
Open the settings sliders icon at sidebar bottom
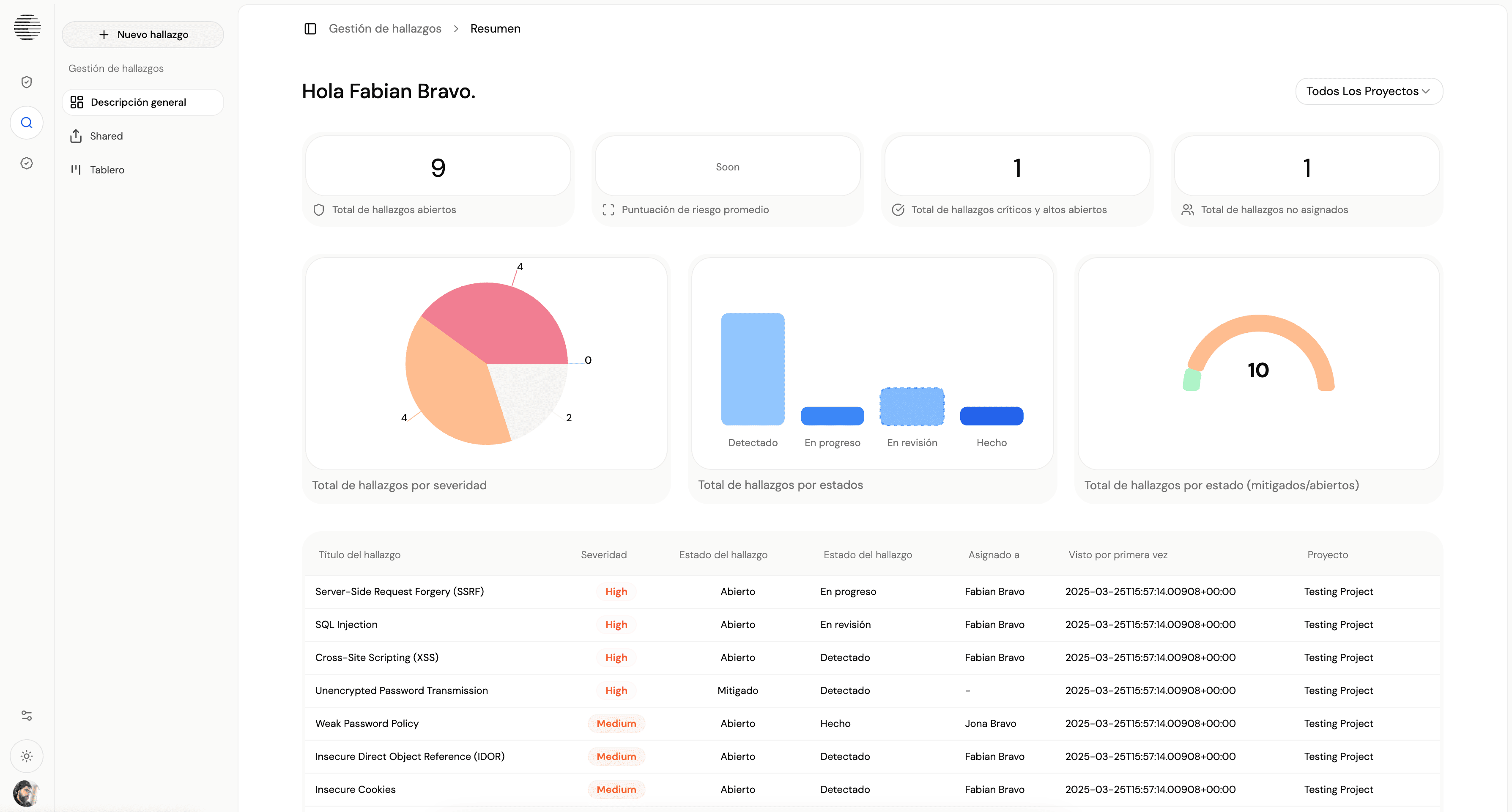tap(26, 715)
